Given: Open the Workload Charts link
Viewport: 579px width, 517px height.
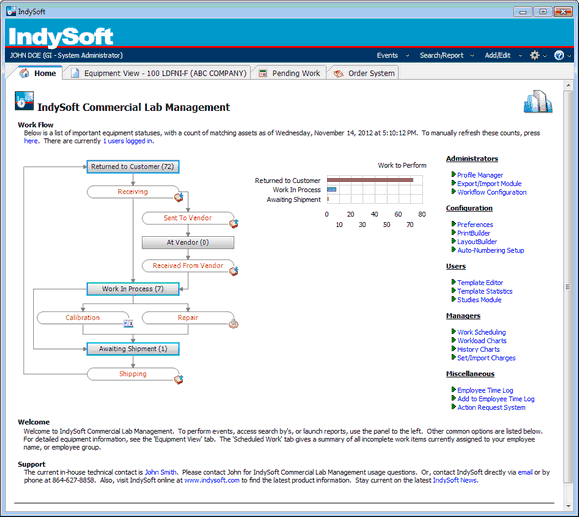Looking at the screenshot, I should click(x=482, y=341).
